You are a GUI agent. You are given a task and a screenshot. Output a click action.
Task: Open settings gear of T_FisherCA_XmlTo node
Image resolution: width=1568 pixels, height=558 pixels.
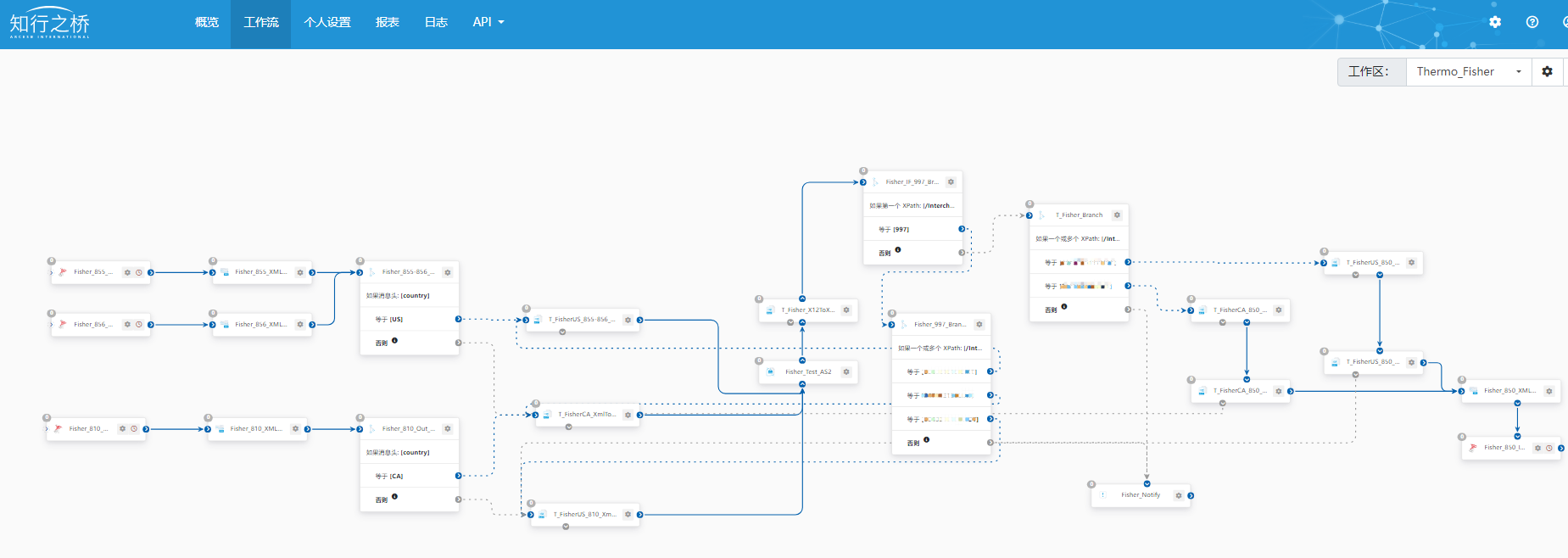click(x=628, y=416)
